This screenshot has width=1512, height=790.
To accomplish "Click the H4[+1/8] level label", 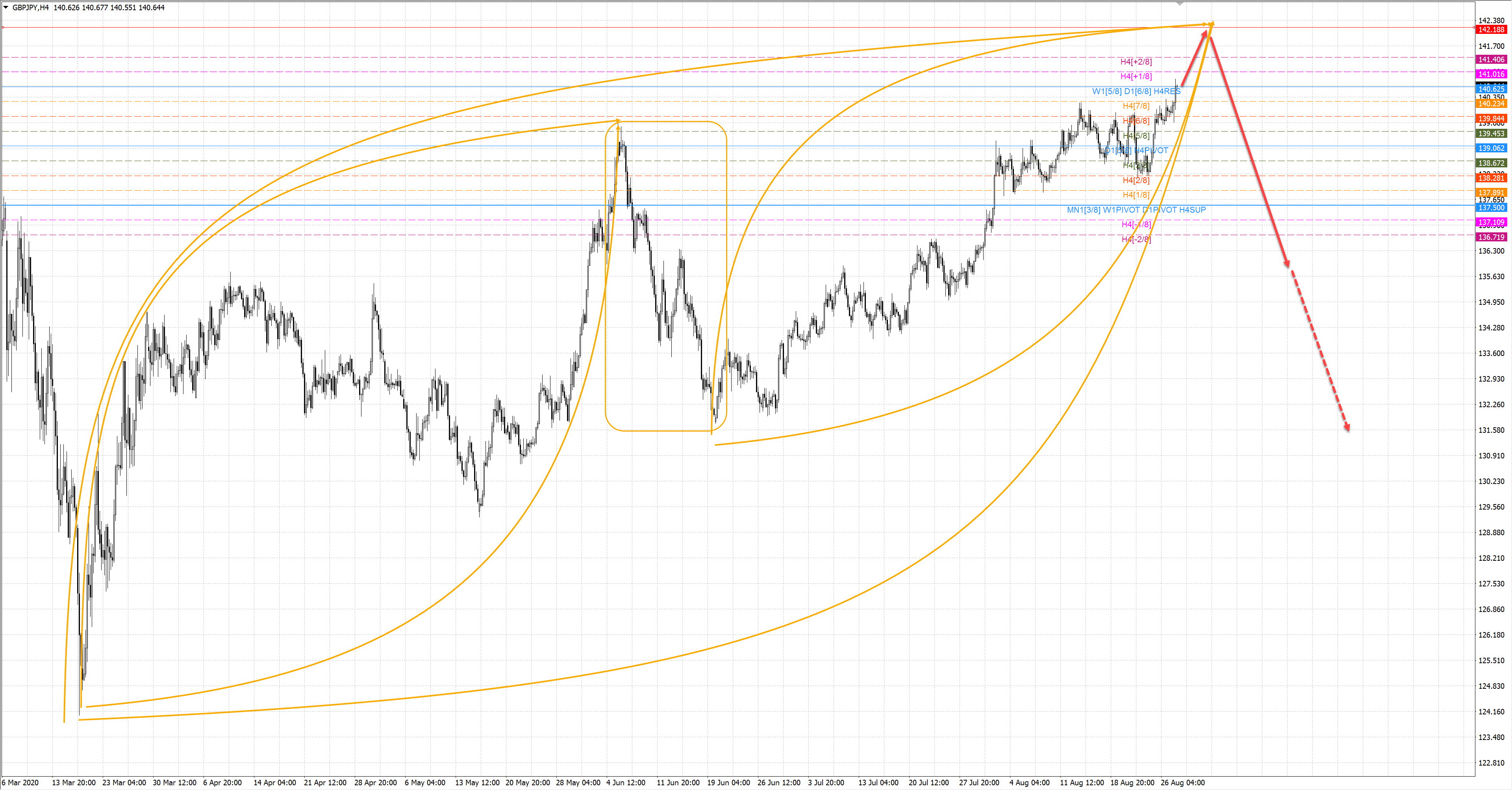I will coord(1136,76).
